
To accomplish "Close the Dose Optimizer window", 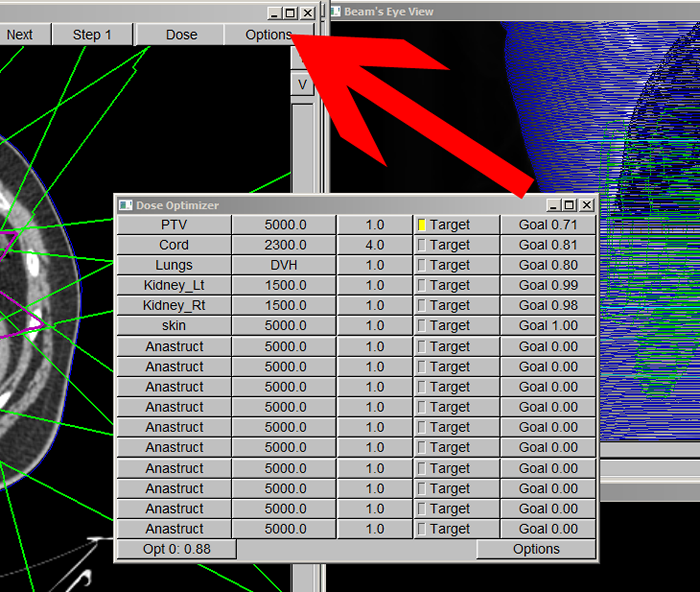I will pos(587,205).
